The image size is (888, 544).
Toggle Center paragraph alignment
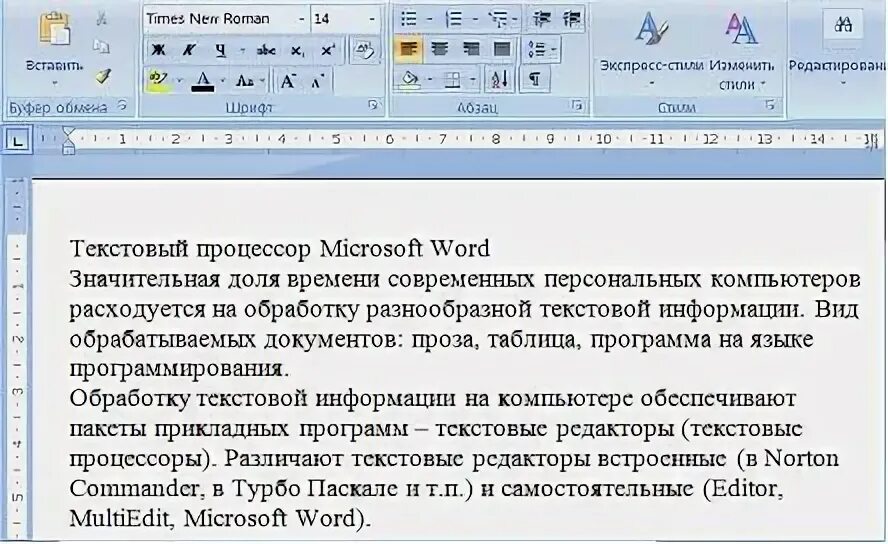(x=439, y=50)
